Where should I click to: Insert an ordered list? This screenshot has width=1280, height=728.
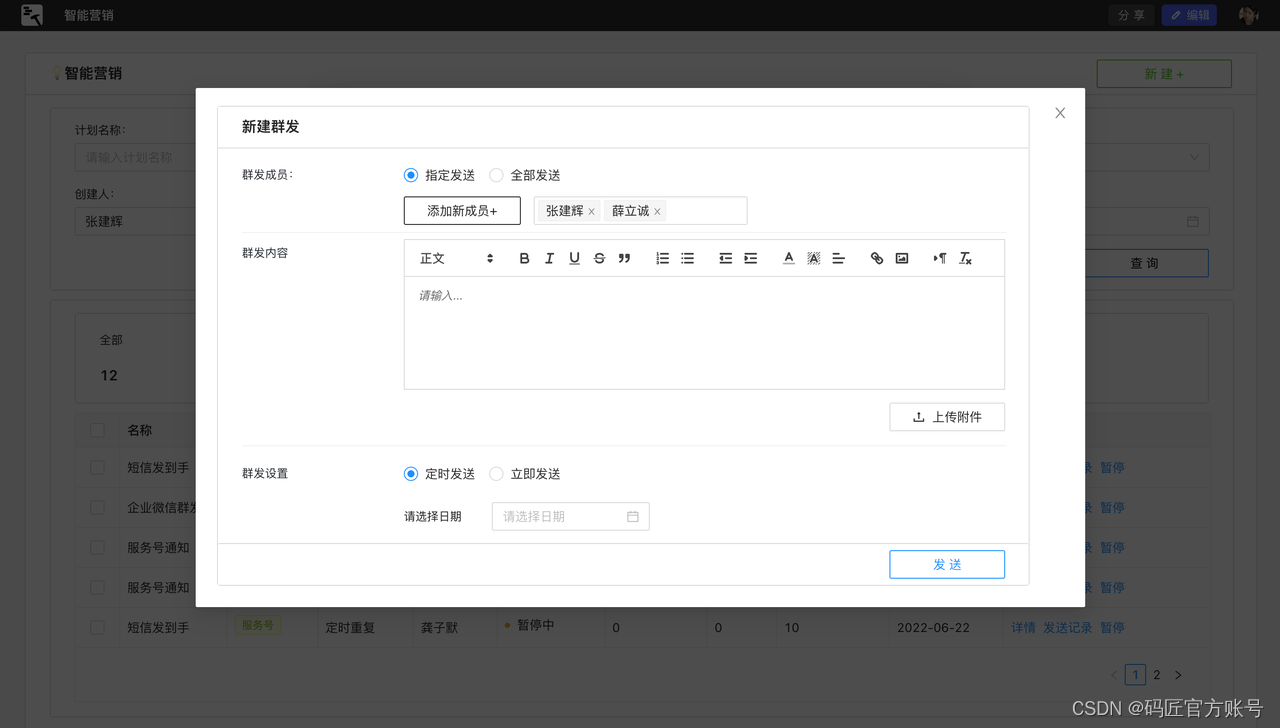(x=662, y=257)
